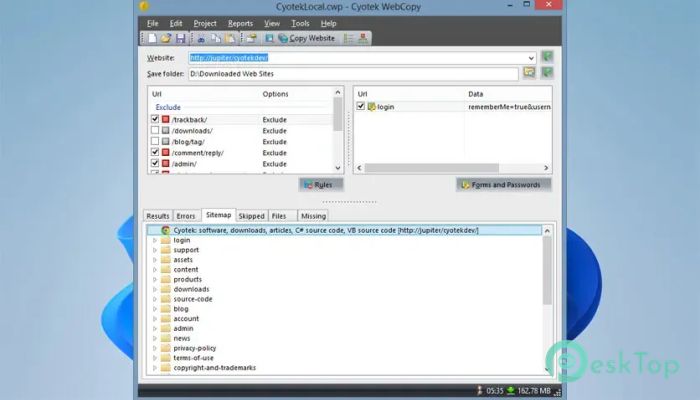Viewport: 700px width, 400px height.
Task: Click the sitemap vertical scrollbar thumb
Action: tap(547, 271)
